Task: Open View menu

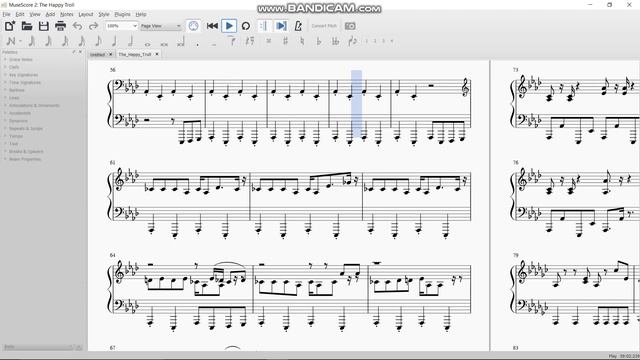Action: click(x=34, y=14)
